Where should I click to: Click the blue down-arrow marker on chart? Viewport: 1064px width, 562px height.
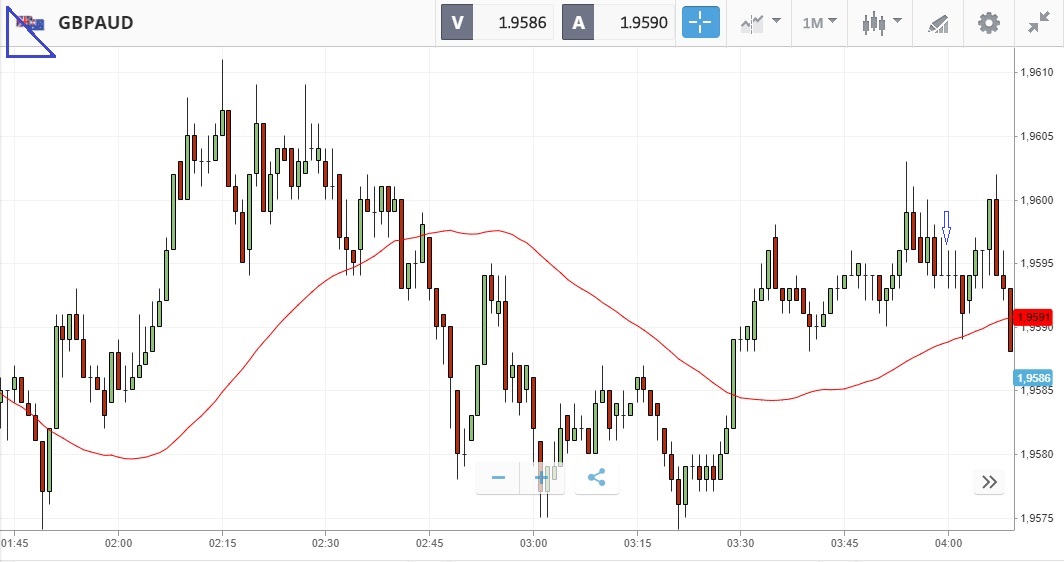pyautogui.click(x=946, y=227)
